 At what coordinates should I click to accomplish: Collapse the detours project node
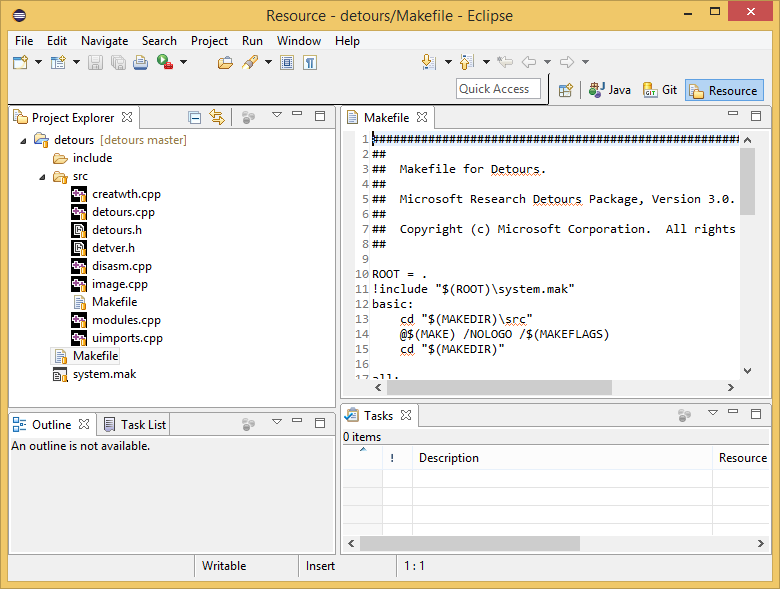coord(23,141)
